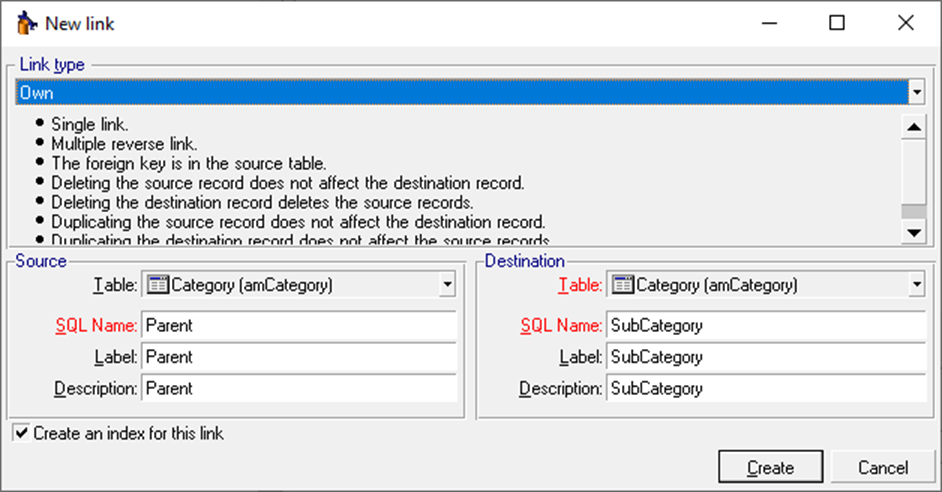
Task: Click the description scrollbar thumb
Action: [x=912, y=211]
